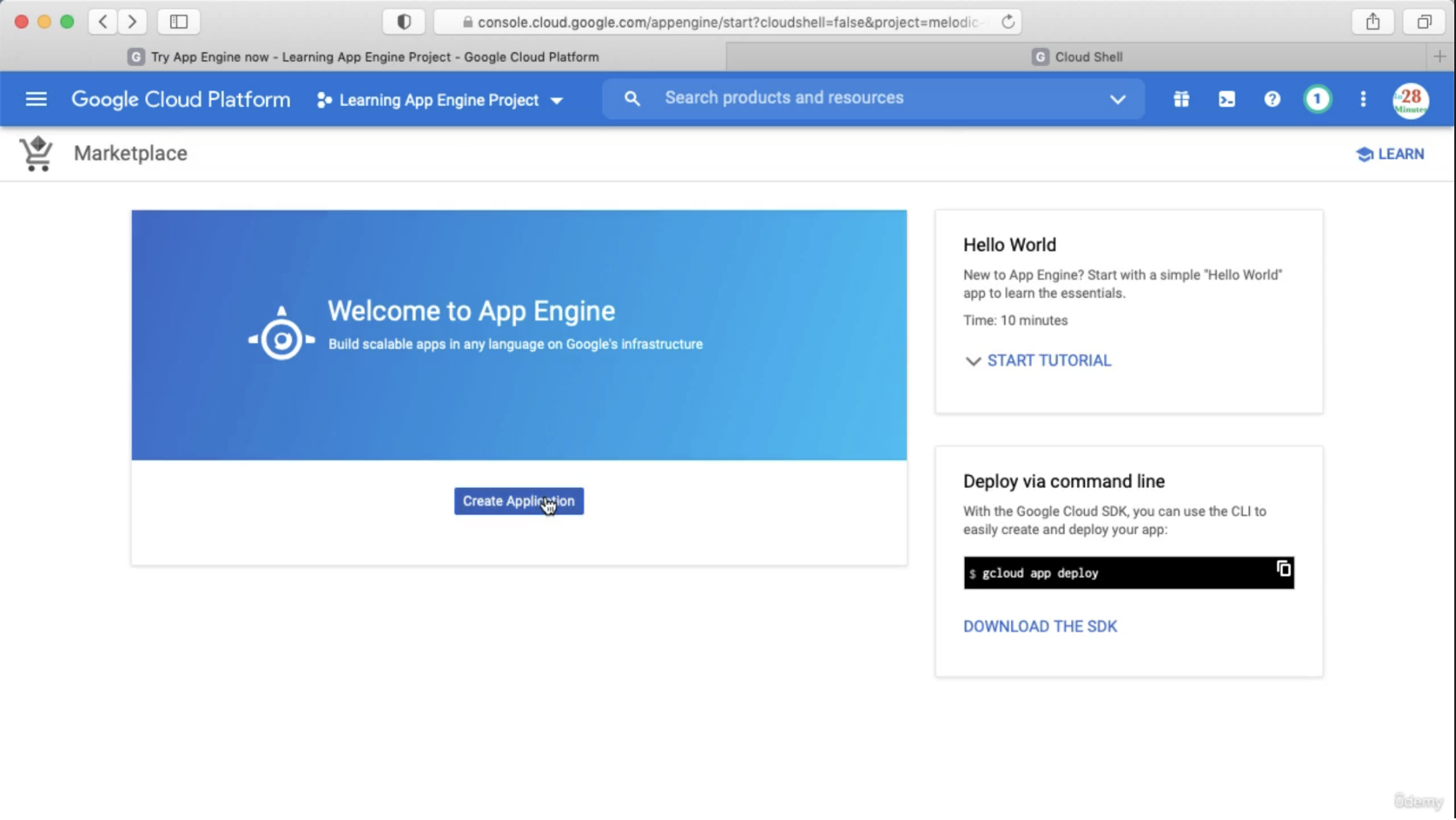Open the navigation hamburger menu
This screenshot has height=820, width=1456.
click(36, 99)
